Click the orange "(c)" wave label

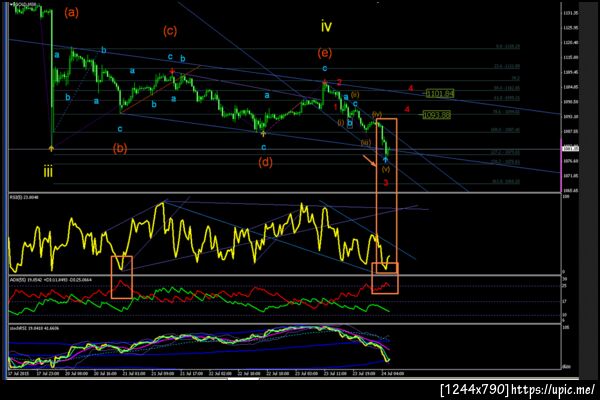[170, 31]
